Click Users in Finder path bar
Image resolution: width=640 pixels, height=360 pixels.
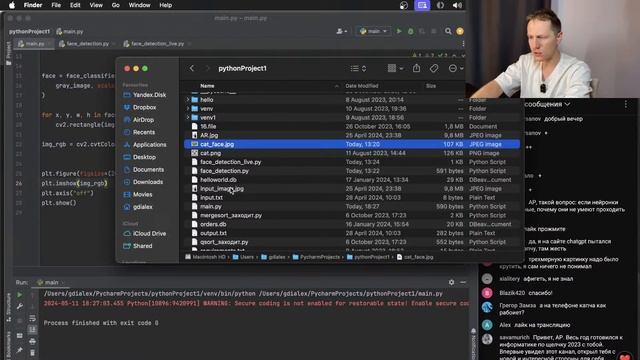(x=243, y=257)
